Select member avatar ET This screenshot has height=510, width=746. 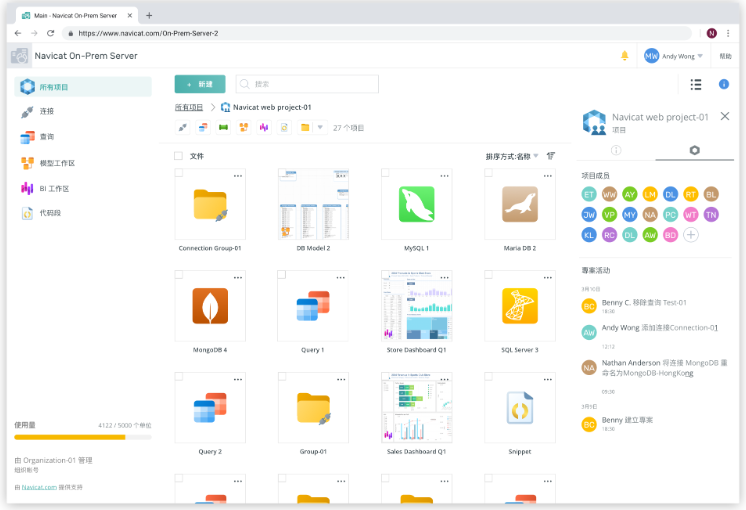coord(589,194)
